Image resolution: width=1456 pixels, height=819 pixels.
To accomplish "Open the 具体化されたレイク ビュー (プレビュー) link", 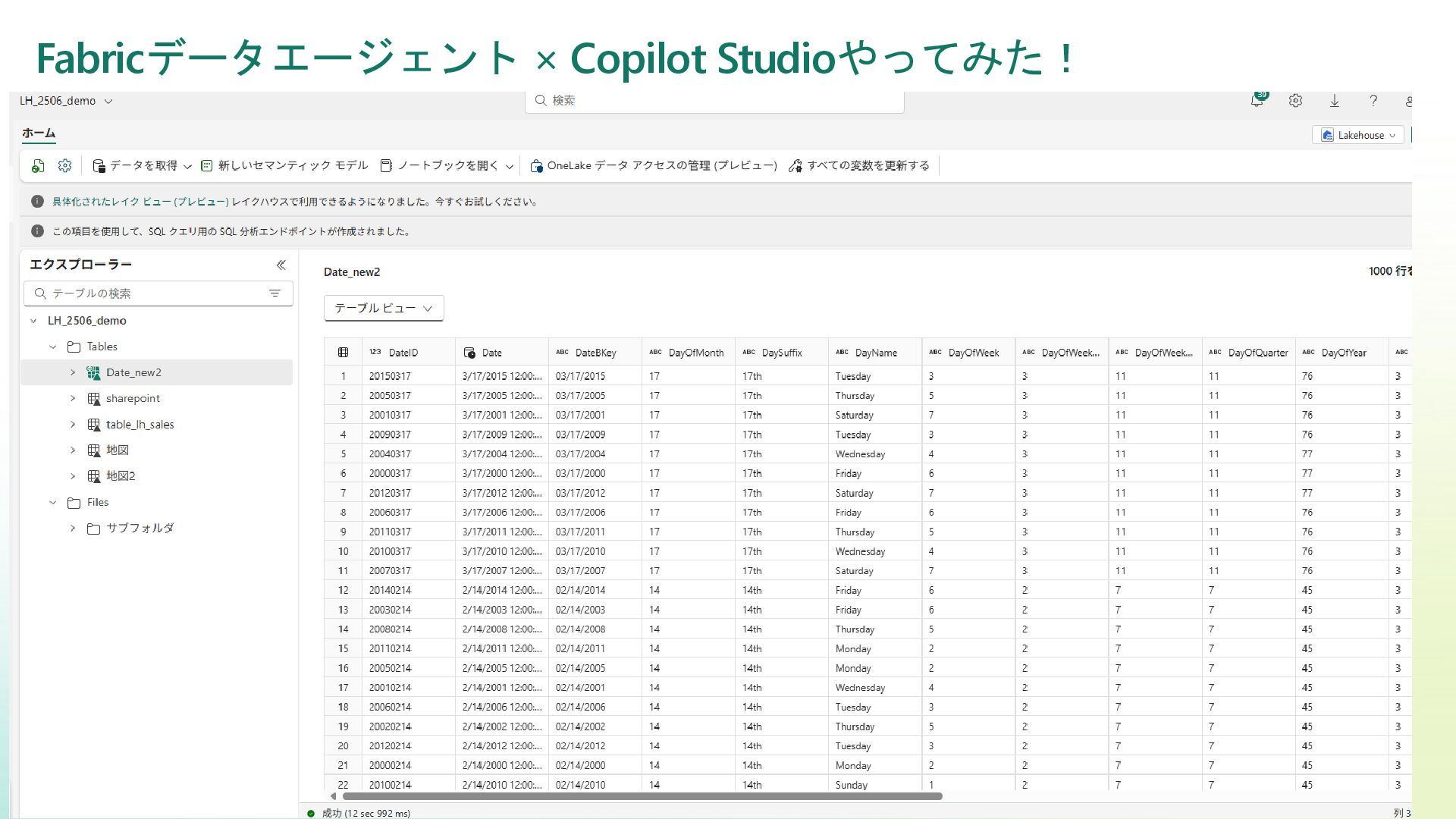I will click(140, 202).
